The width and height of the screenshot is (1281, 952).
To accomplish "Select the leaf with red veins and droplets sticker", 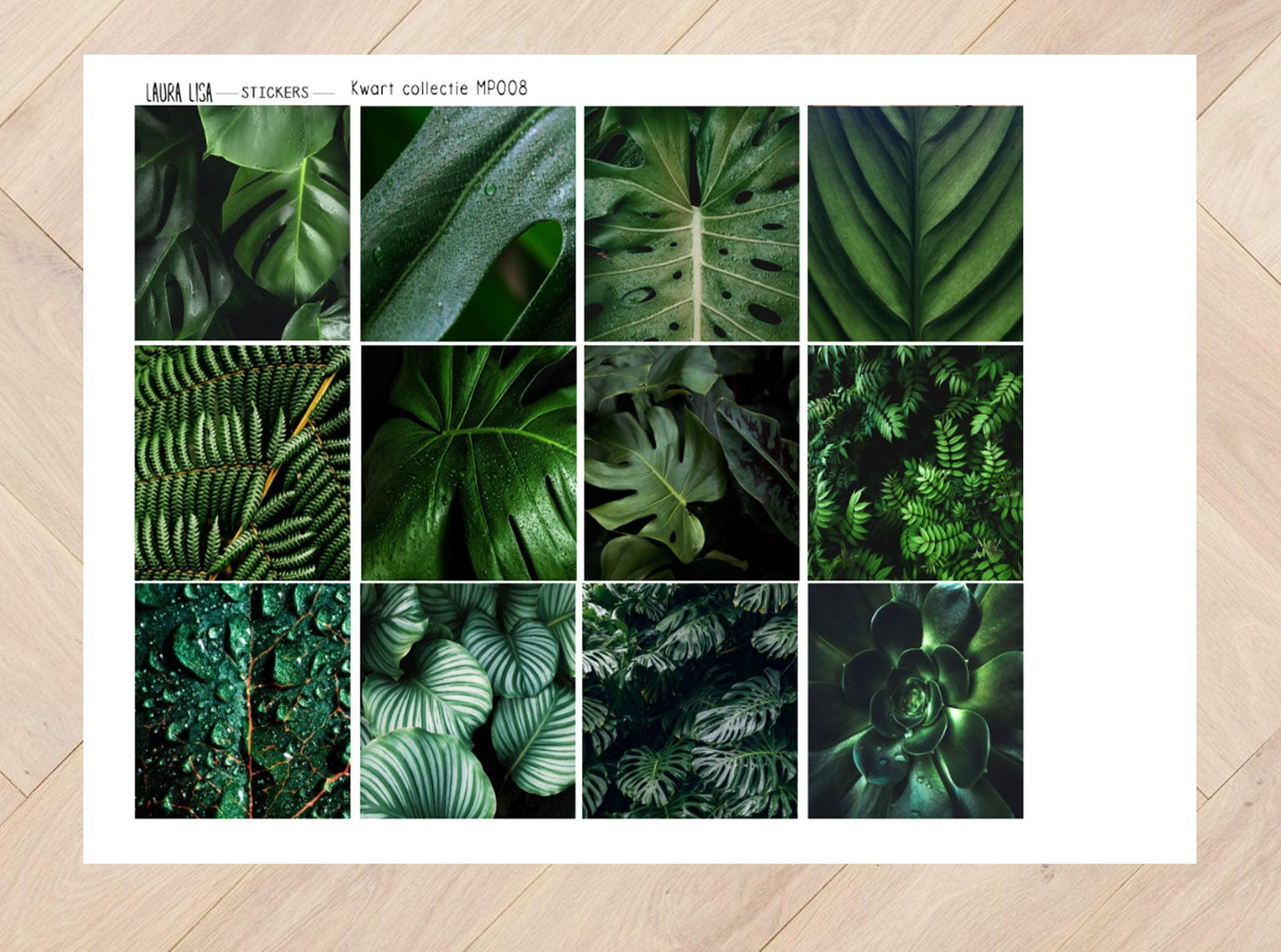I will (242, 700).
